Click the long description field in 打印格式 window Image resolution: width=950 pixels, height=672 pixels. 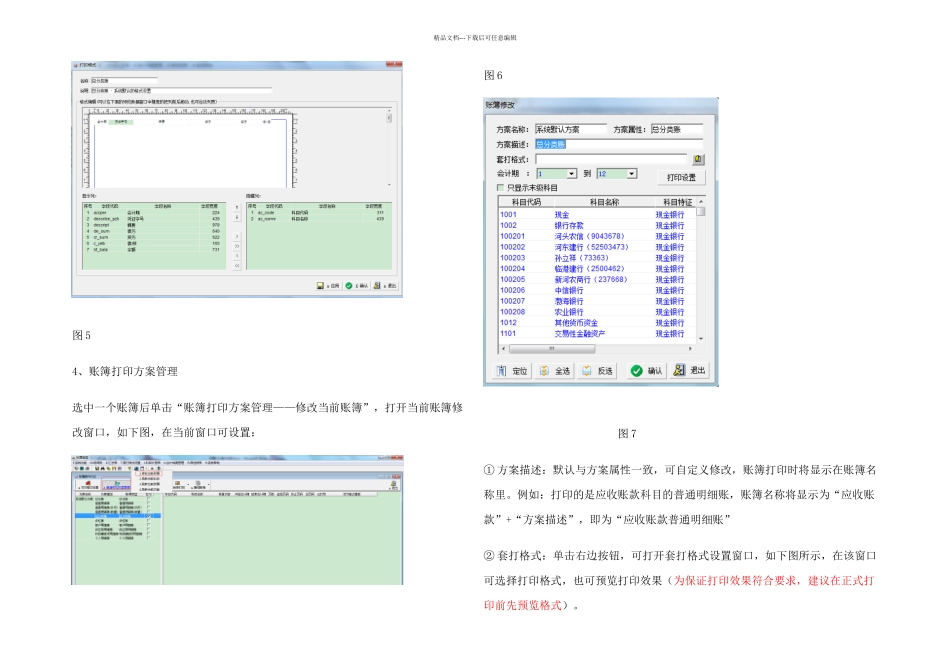point(181,90)
